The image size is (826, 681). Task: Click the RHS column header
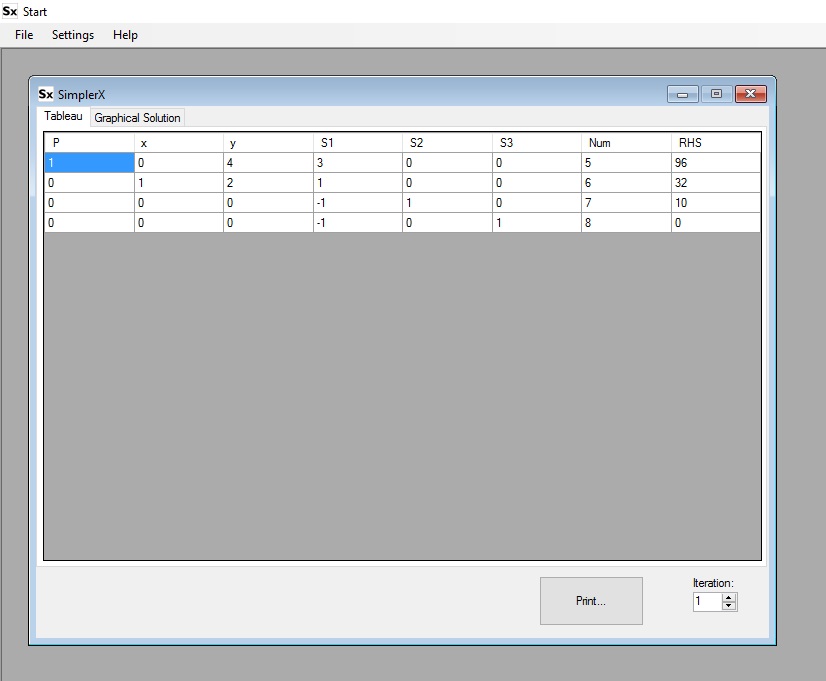point(716,143)
